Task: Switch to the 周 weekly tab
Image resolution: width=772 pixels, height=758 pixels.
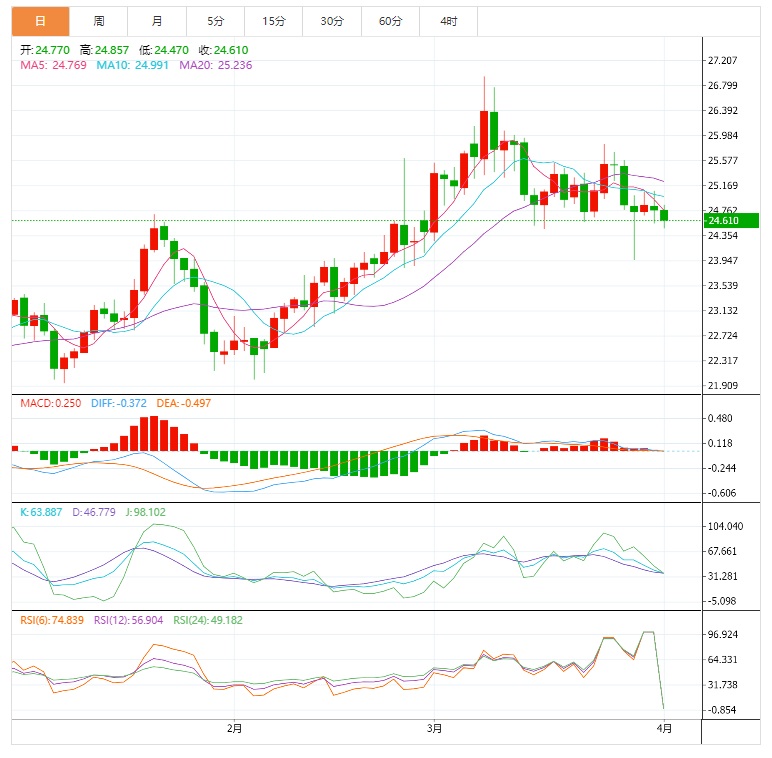Action: pyautogui.click(x=99, y=21)
